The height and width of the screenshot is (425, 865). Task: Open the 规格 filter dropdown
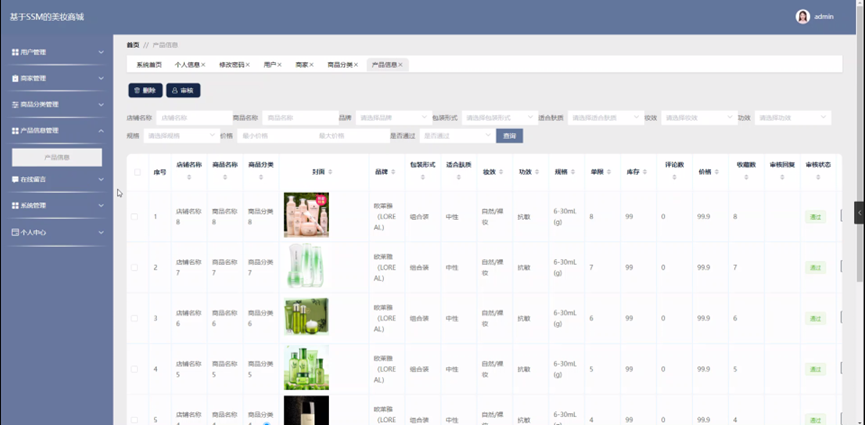point(181,135)
